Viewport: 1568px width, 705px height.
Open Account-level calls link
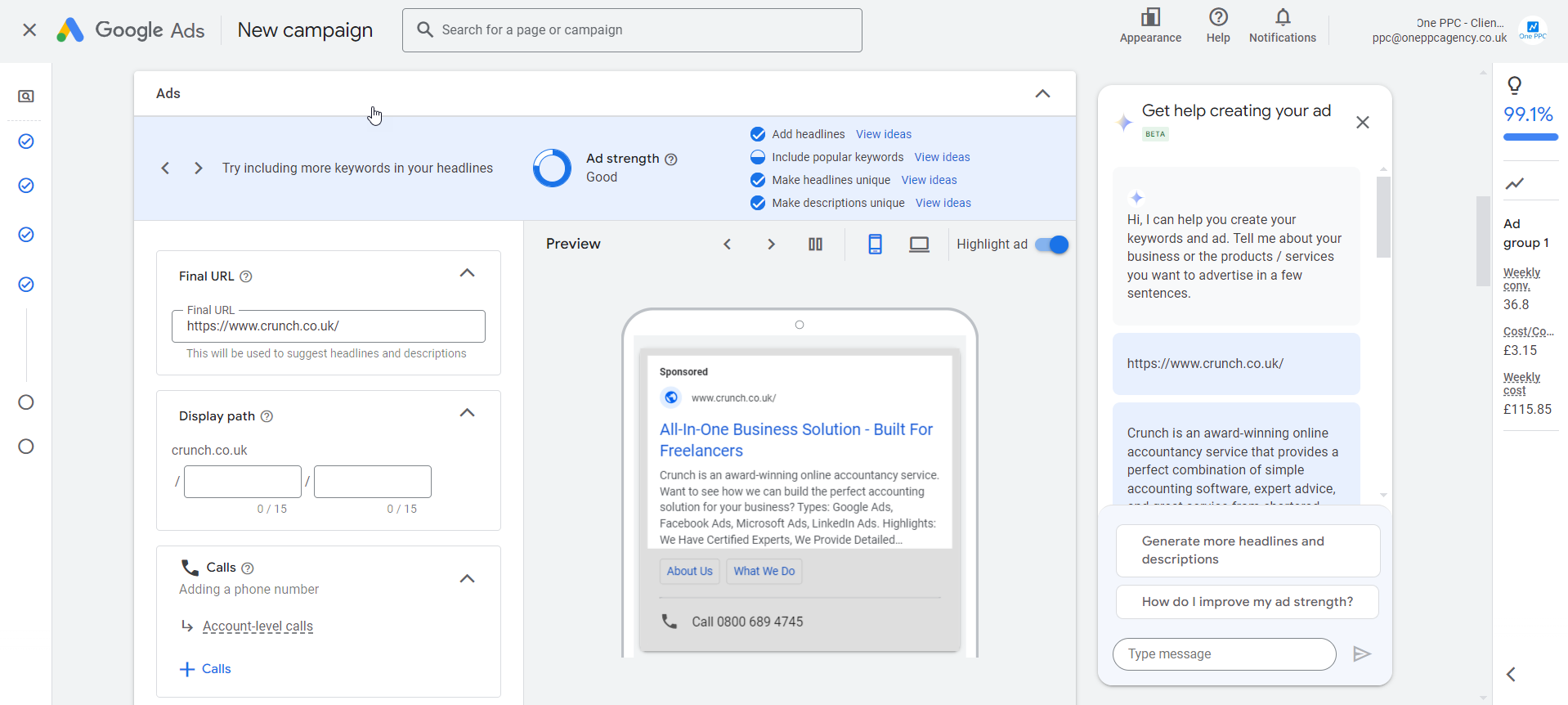point(258,626)
